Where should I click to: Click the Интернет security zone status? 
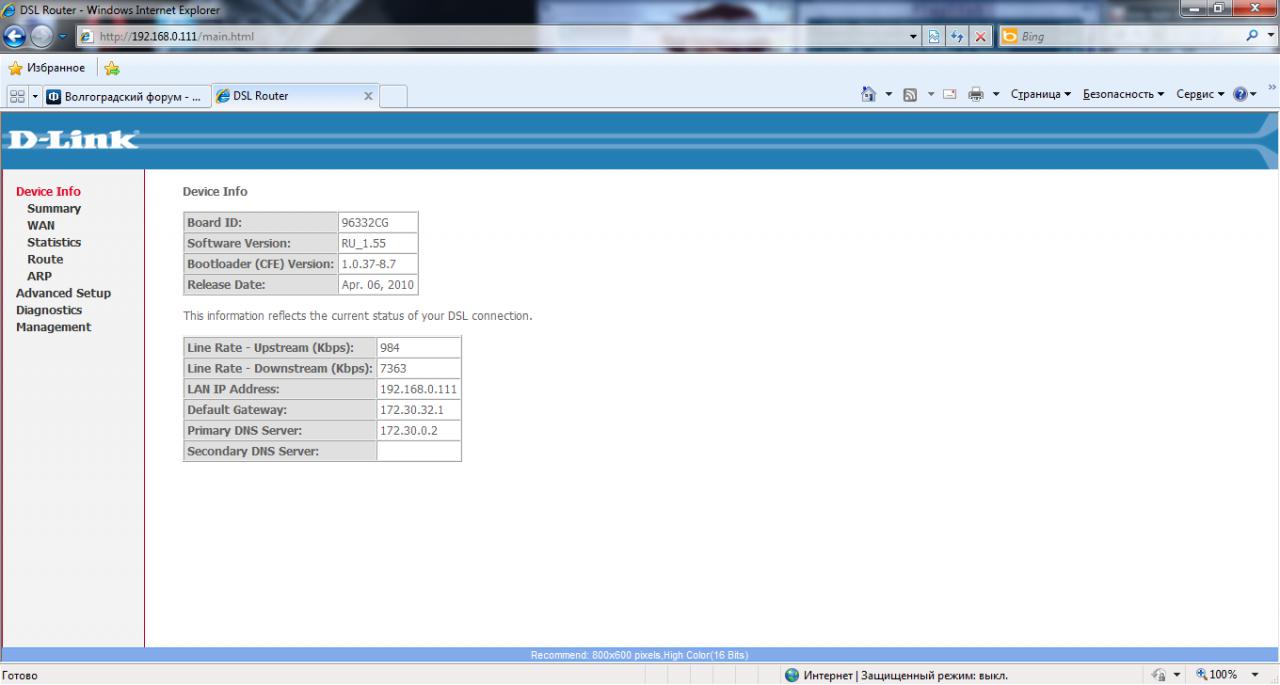896,675
